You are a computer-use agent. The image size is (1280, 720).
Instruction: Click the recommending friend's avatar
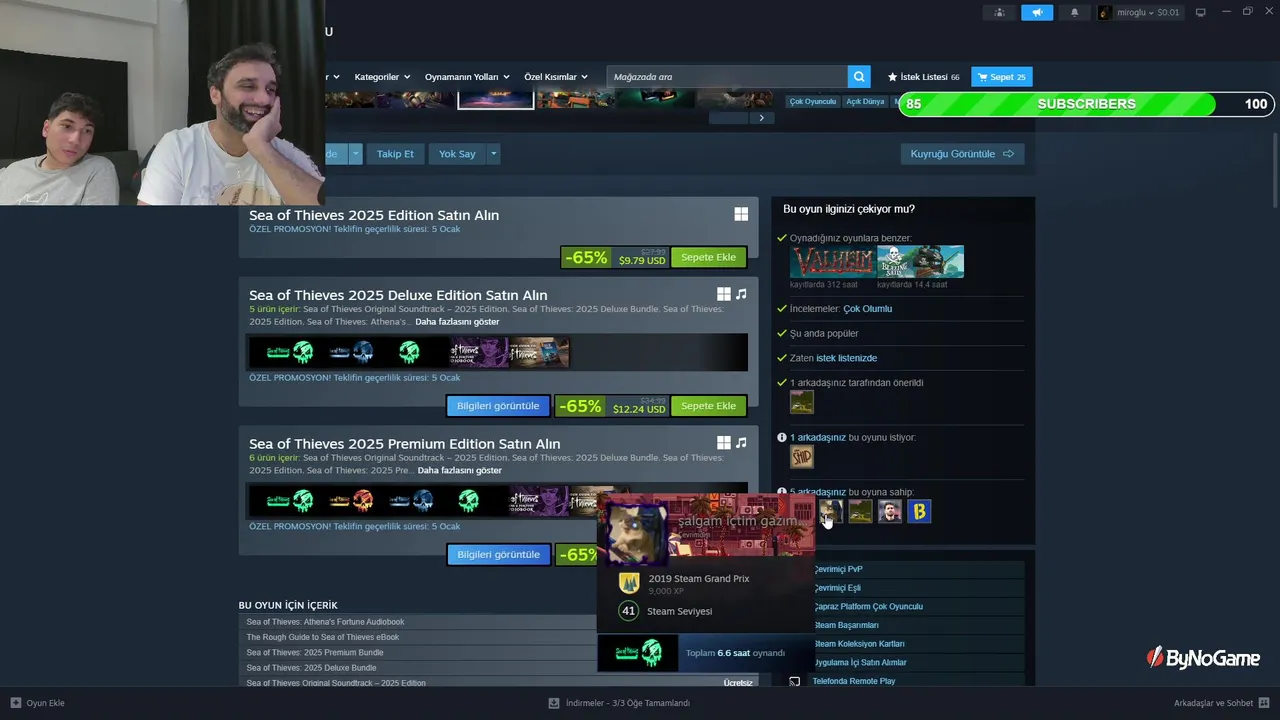[x=802, y=402]
